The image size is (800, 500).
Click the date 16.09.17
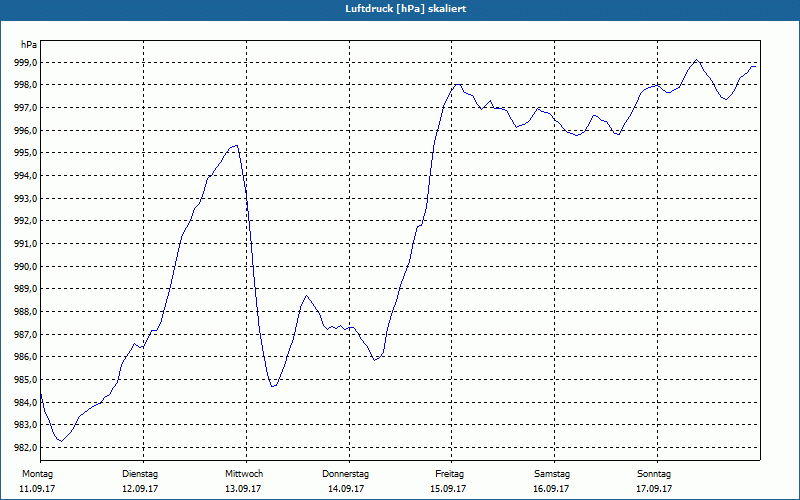tap(551, 489)
